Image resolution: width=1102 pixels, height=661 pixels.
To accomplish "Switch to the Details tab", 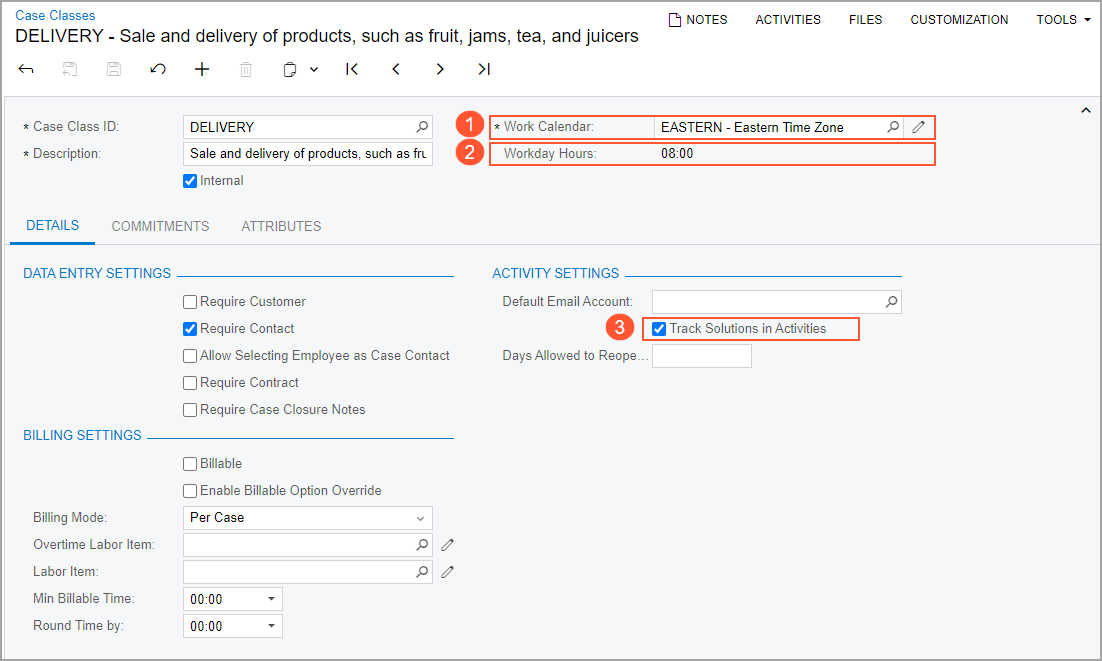I will coord(53,225).
